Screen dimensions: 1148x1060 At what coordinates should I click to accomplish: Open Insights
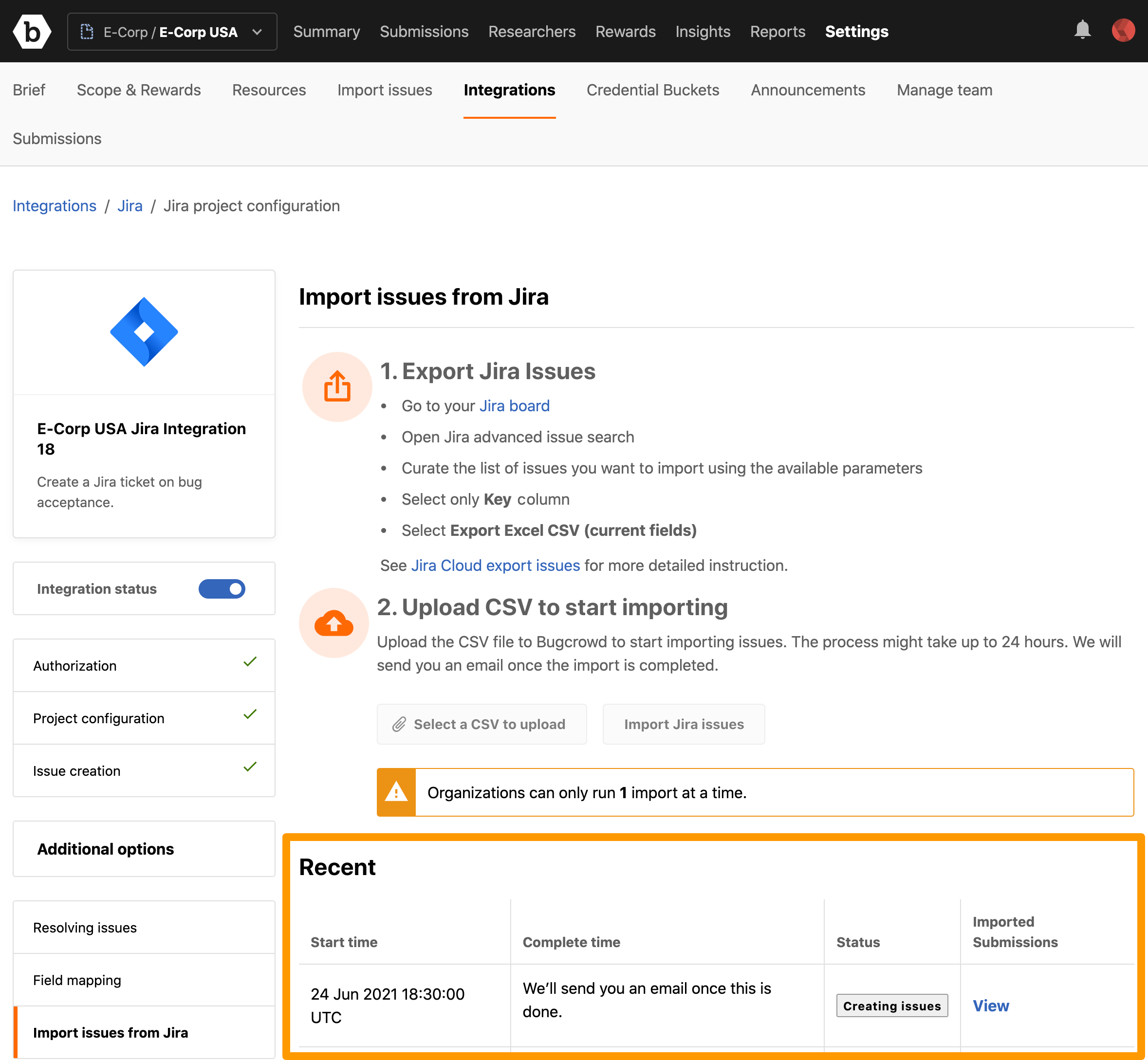703,32
